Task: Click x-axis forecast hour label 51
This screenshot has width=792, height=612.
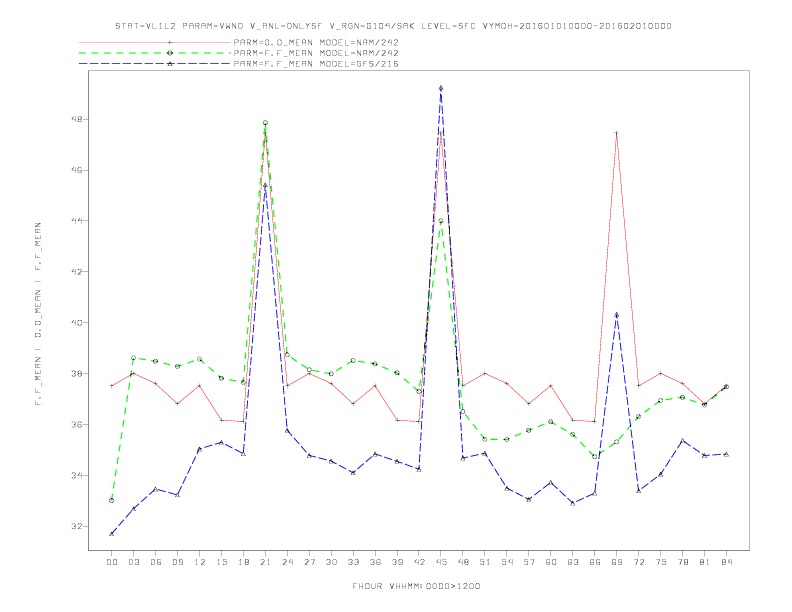Action: point(485,562)
